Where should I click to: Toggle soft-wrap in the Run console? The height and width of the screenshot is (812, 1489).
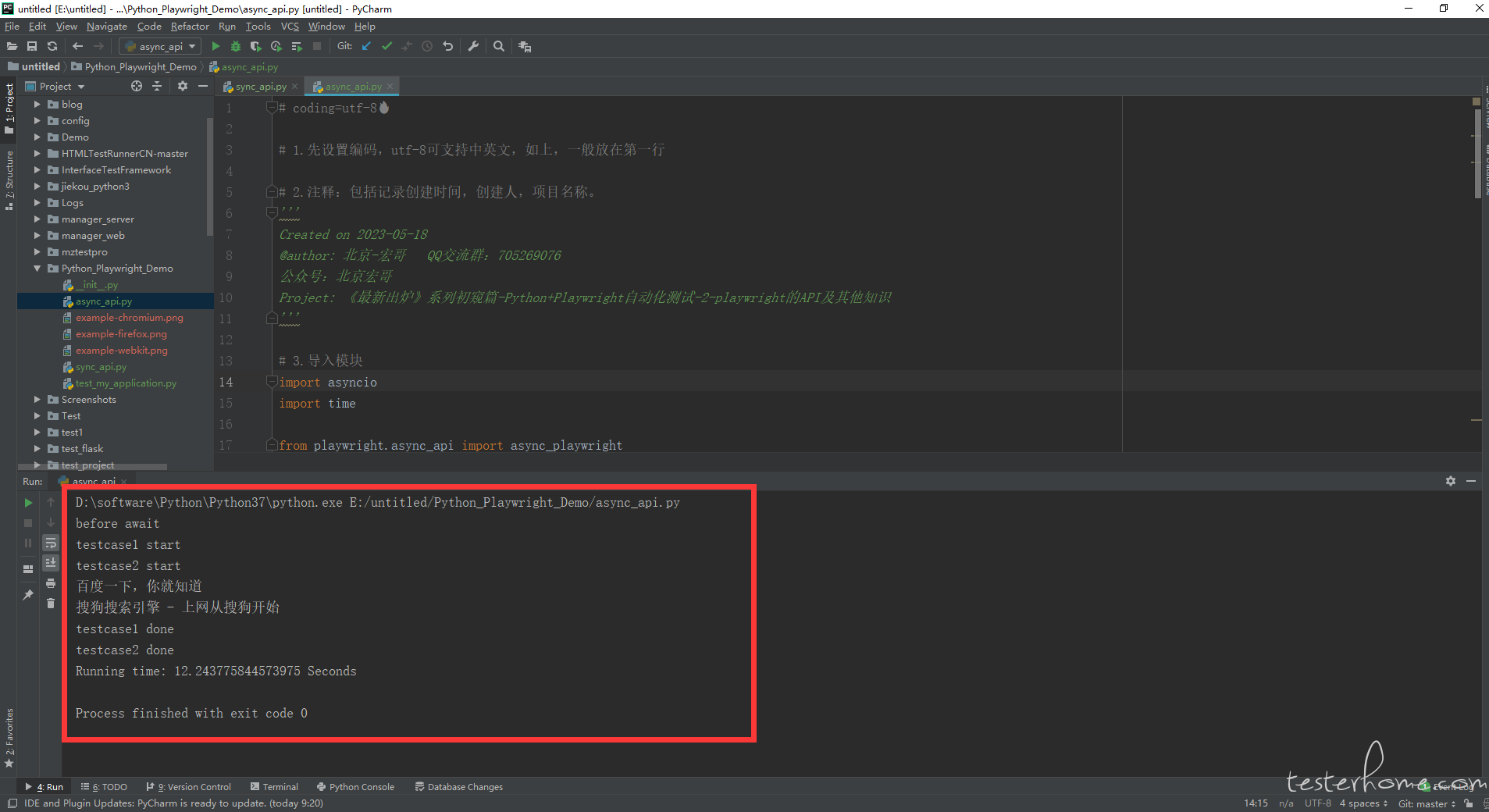click(51, 543)
